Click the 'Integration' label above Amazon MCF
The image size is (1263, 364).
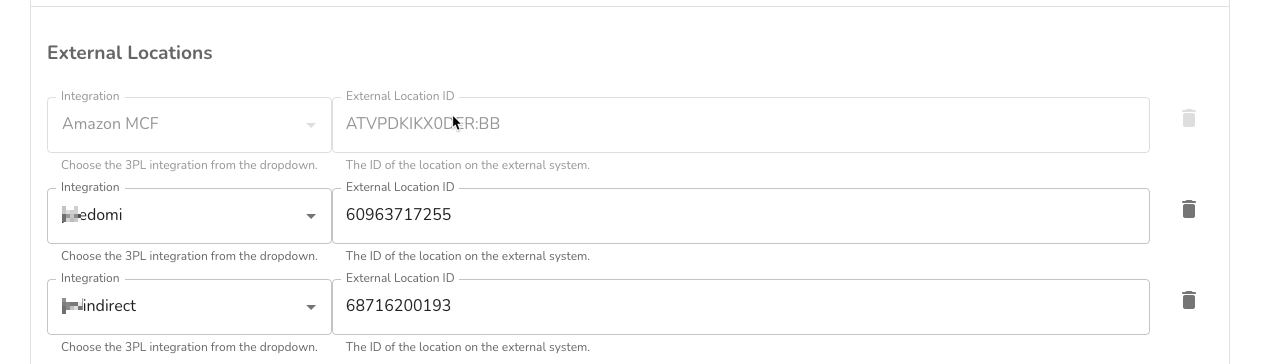[90, 96]
